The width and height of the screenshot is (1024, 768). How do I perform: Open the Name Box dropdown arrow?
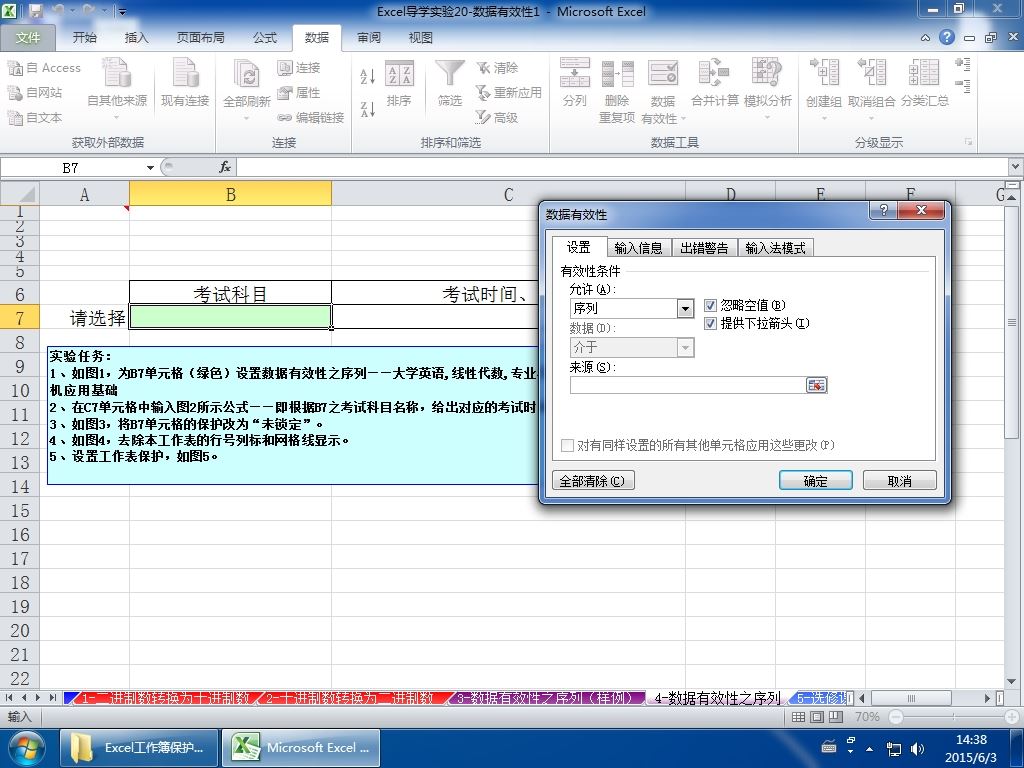tap(150, 168)
